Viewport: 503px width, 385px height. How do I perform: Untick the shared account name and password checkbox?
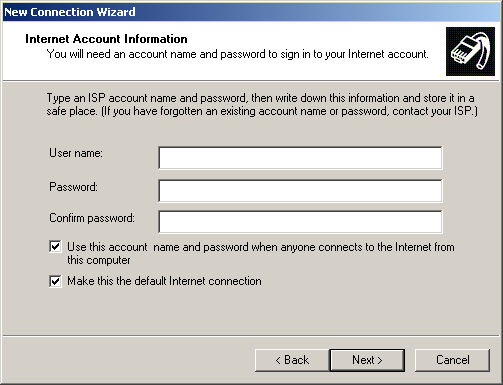(55, 247)
